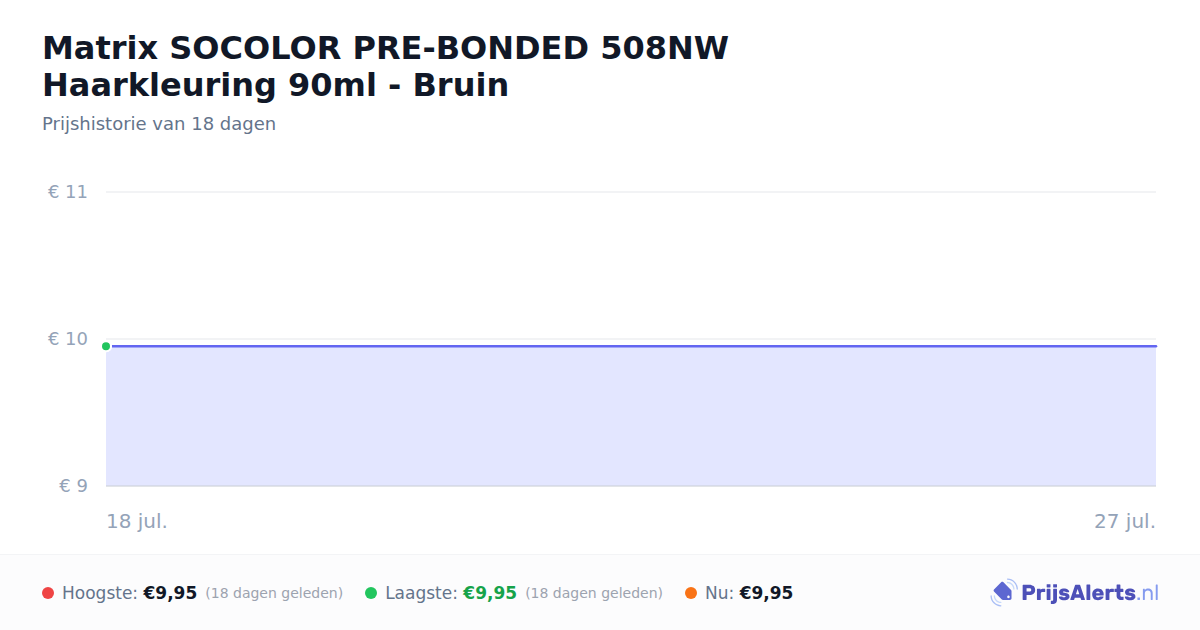Click '18 dagen geleden' next to Laagste
Image resolution: width=1200 pixels, height=630 pixels.
594,593
